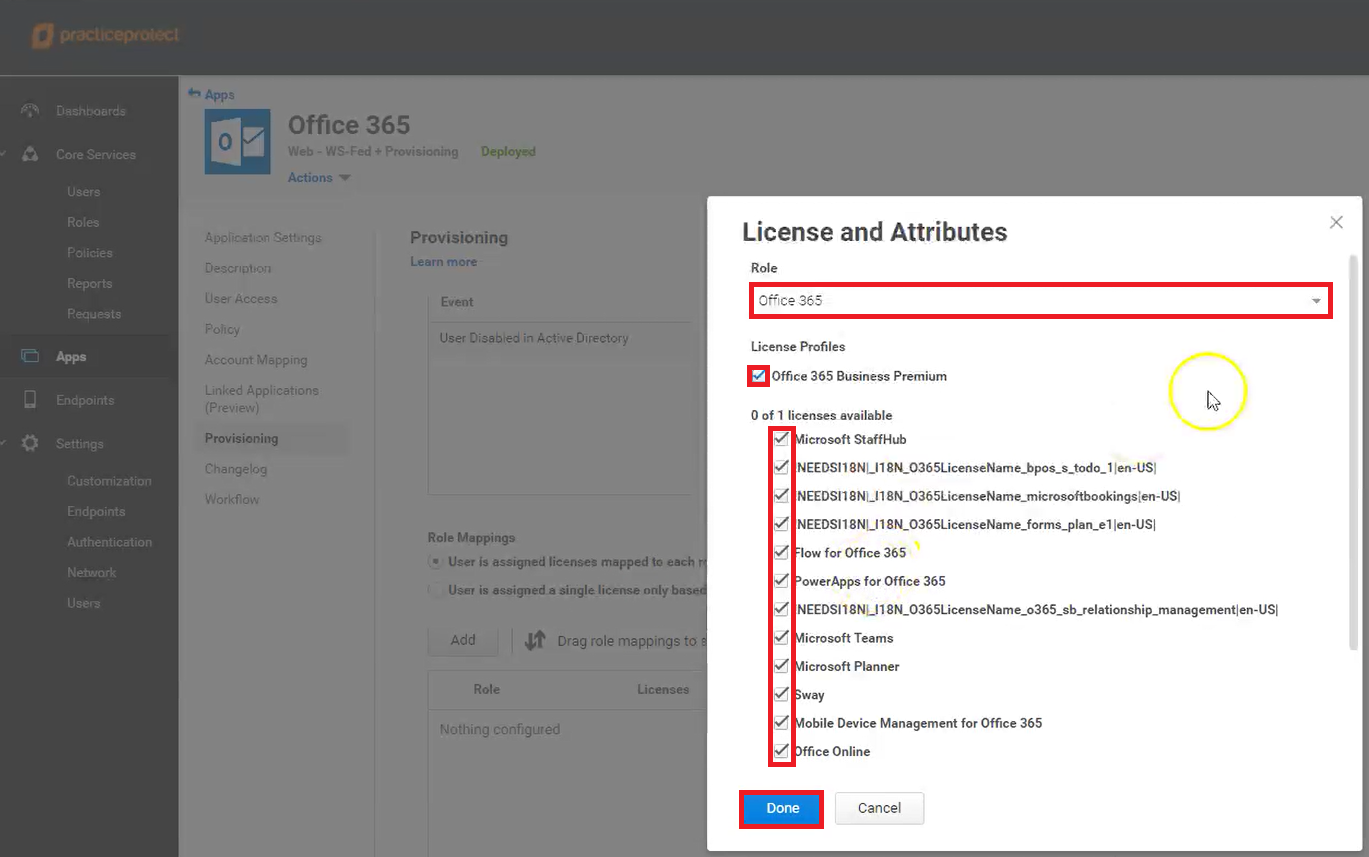Viewport: 1369px width, 857px height.
Task: Open Network under Settings
Action: (92, 572)
